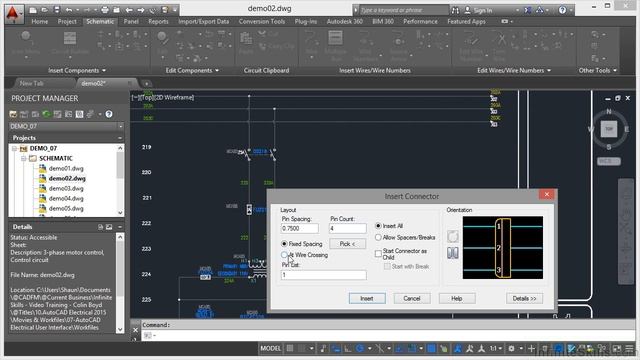Click the workspace gear icon in status bar
The image size is (640, 360).
tap(511, 348)
